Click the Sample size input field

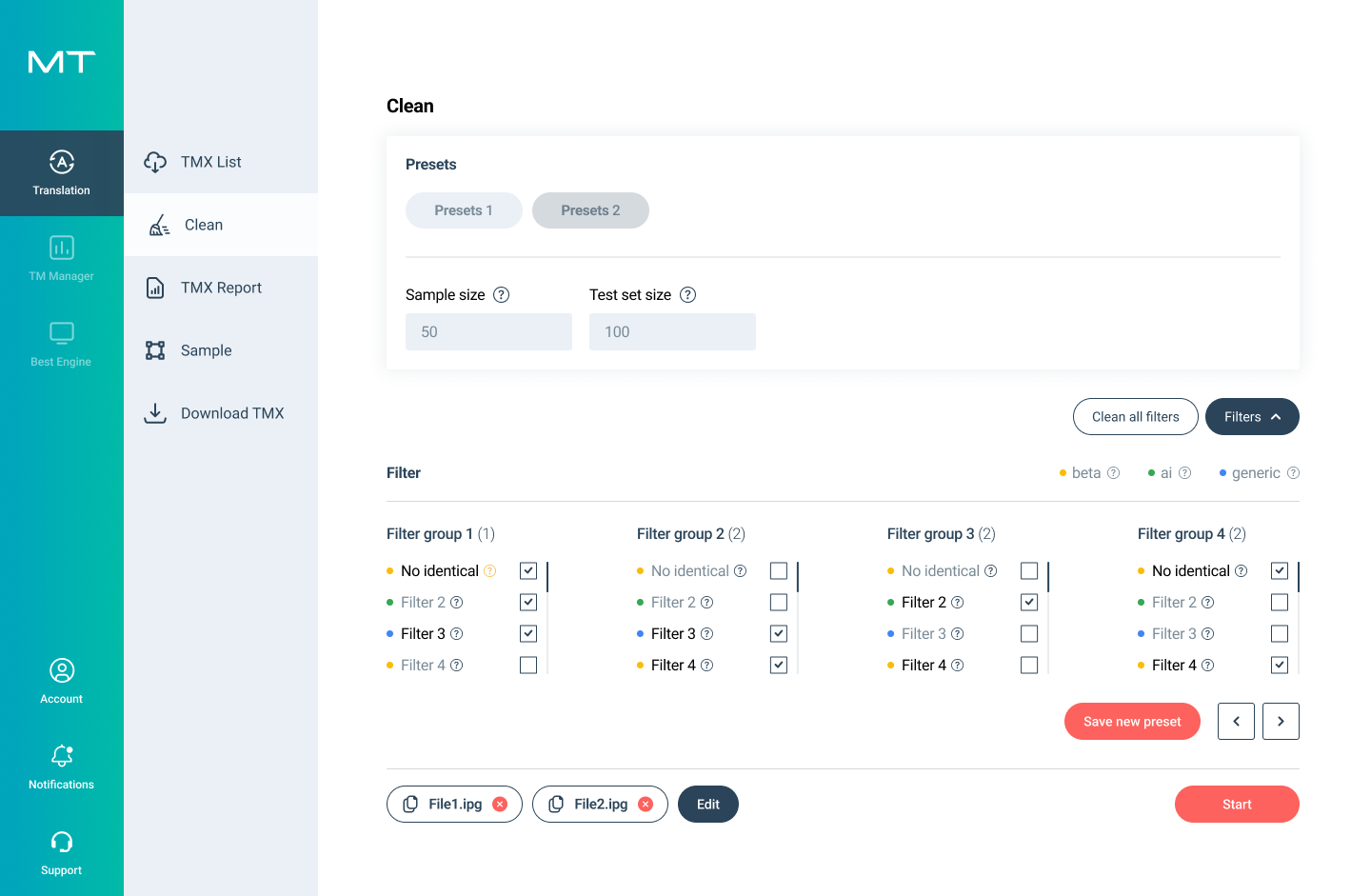(488, 332)
